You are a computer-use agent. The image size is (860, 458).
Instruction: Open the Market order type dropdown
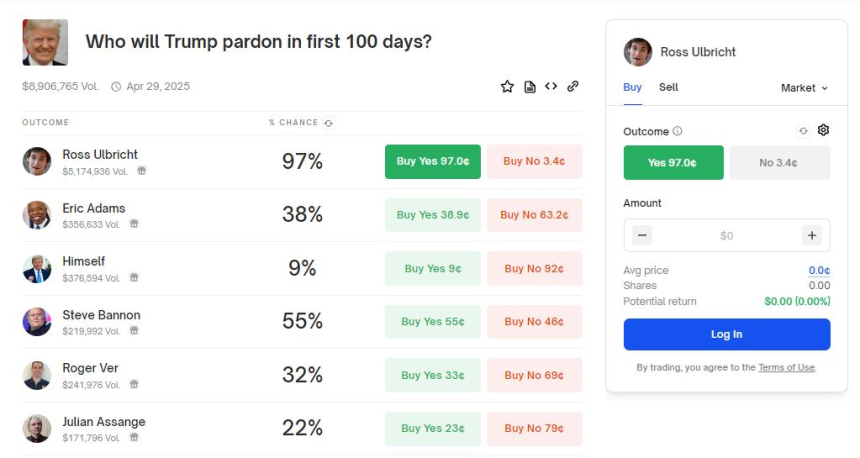(804, 88)
